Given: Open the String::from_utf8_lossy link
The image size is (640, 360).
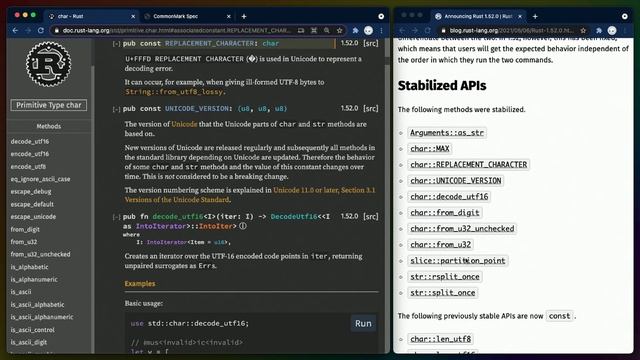Looking at the screenshot, I should click(x=174, y=92).
